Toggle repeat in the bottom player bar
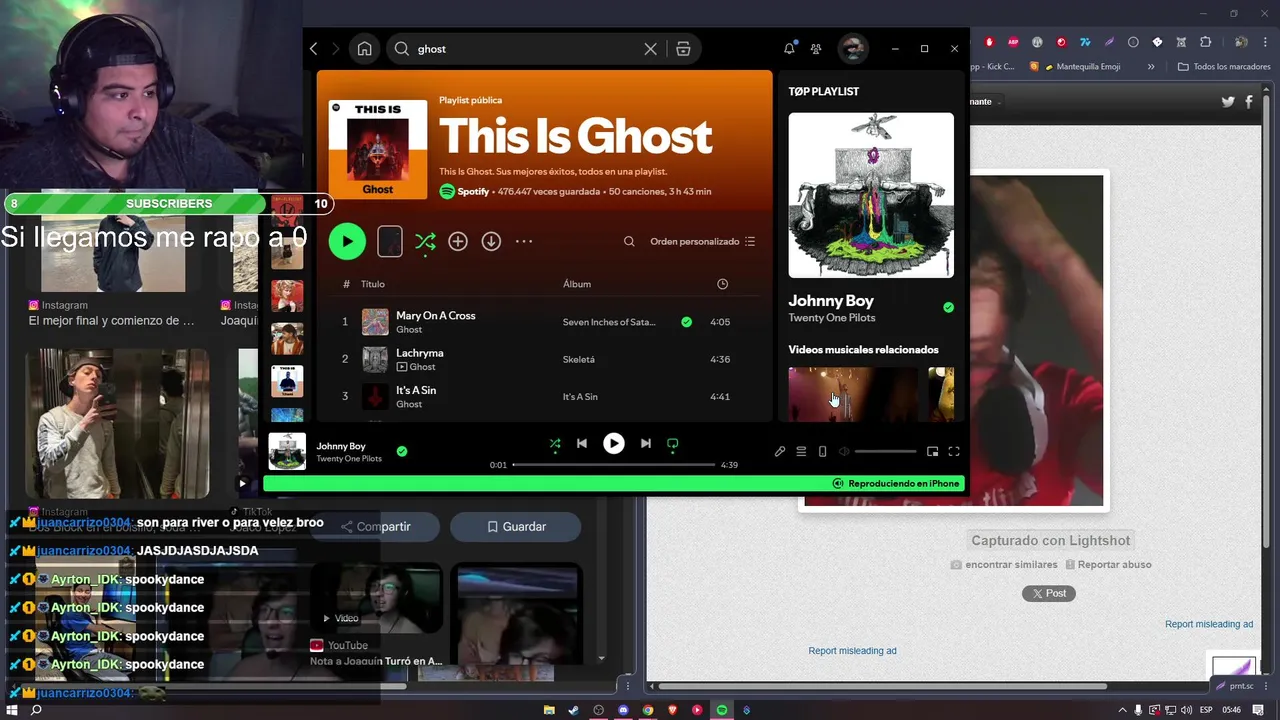 673,443
